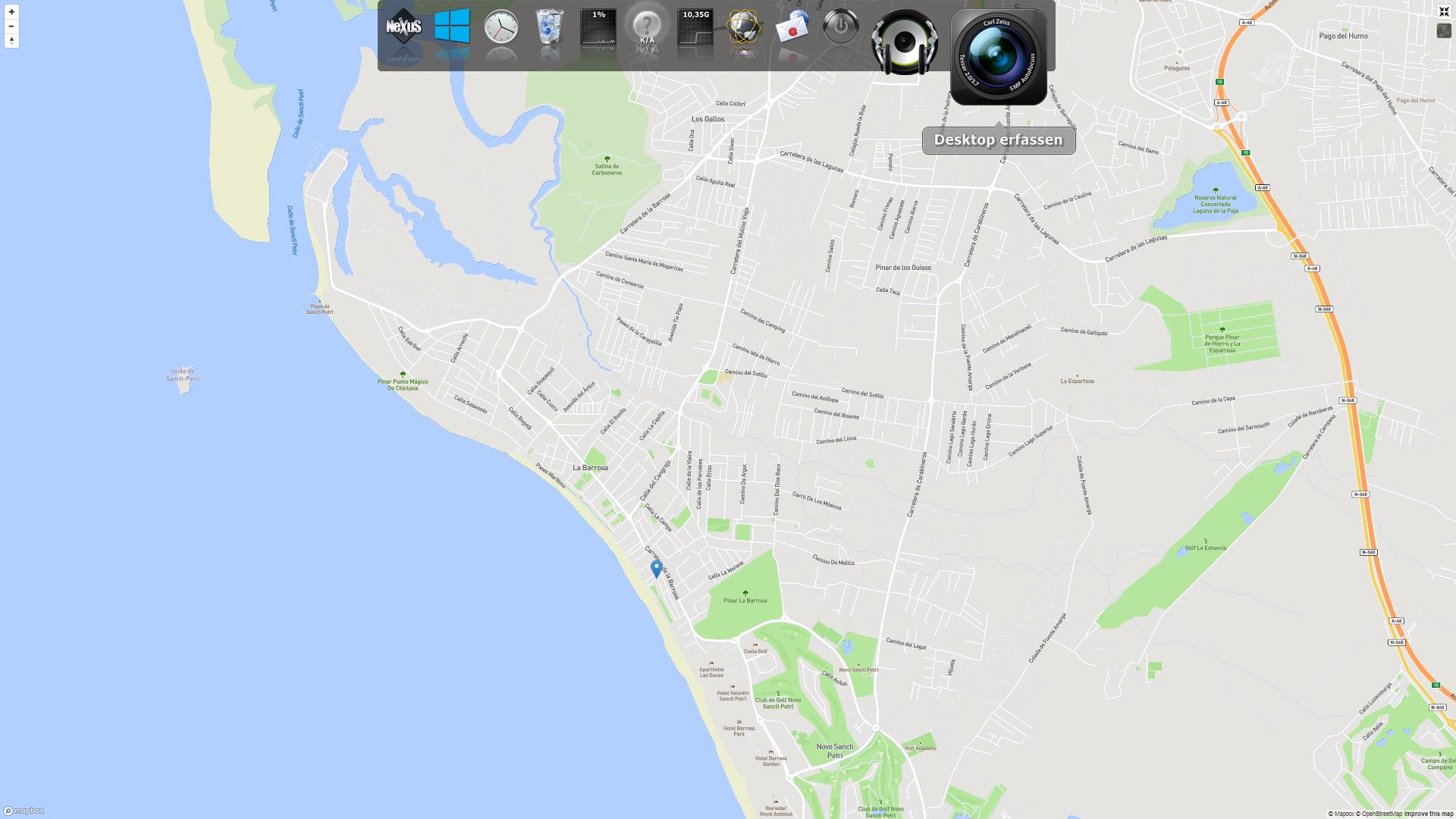Reset map bearing with compass button

coord(11,41)
